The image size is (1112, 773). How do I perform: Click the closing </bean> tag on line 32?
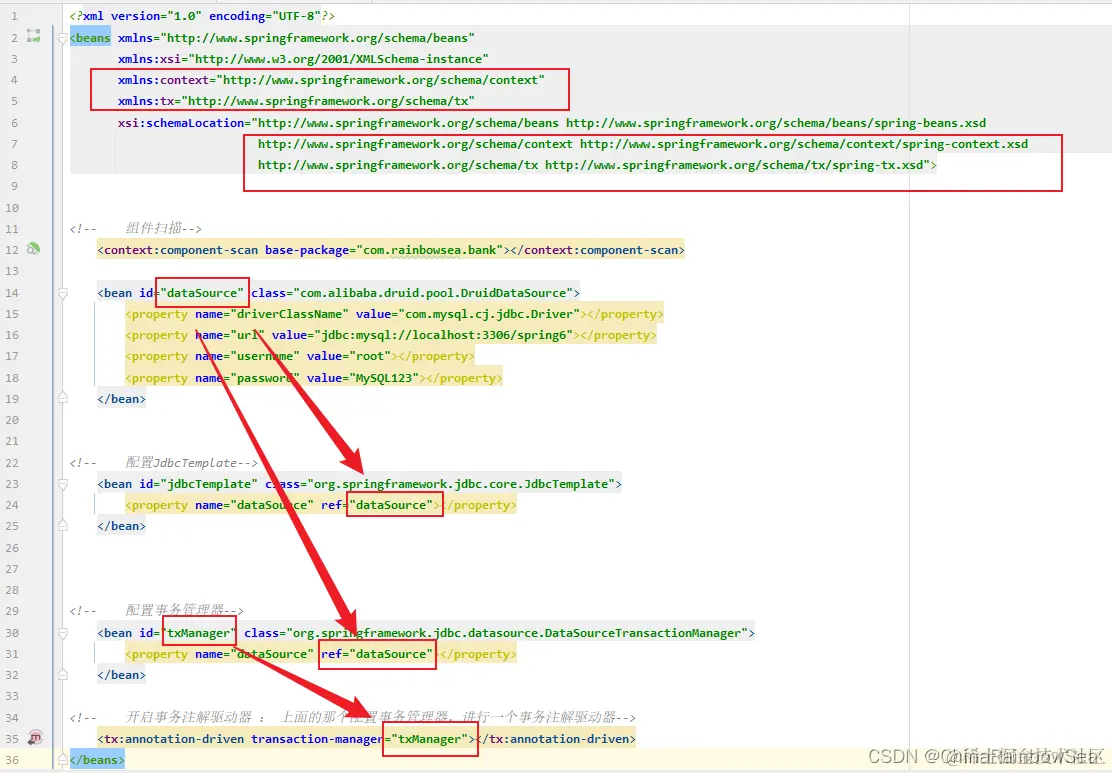tap(121, 674)
